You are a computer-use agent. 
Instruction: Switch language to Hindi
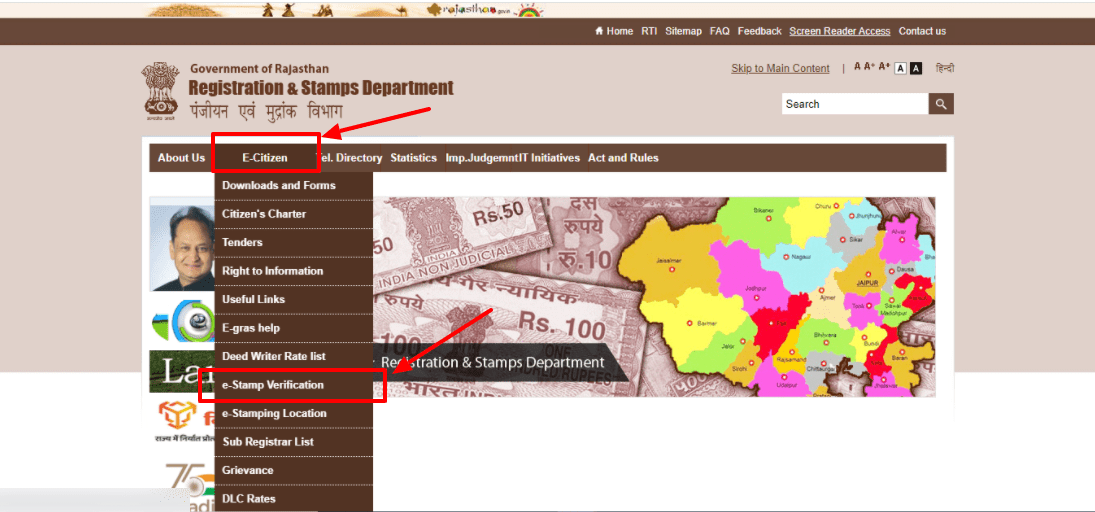coord(945,68)
